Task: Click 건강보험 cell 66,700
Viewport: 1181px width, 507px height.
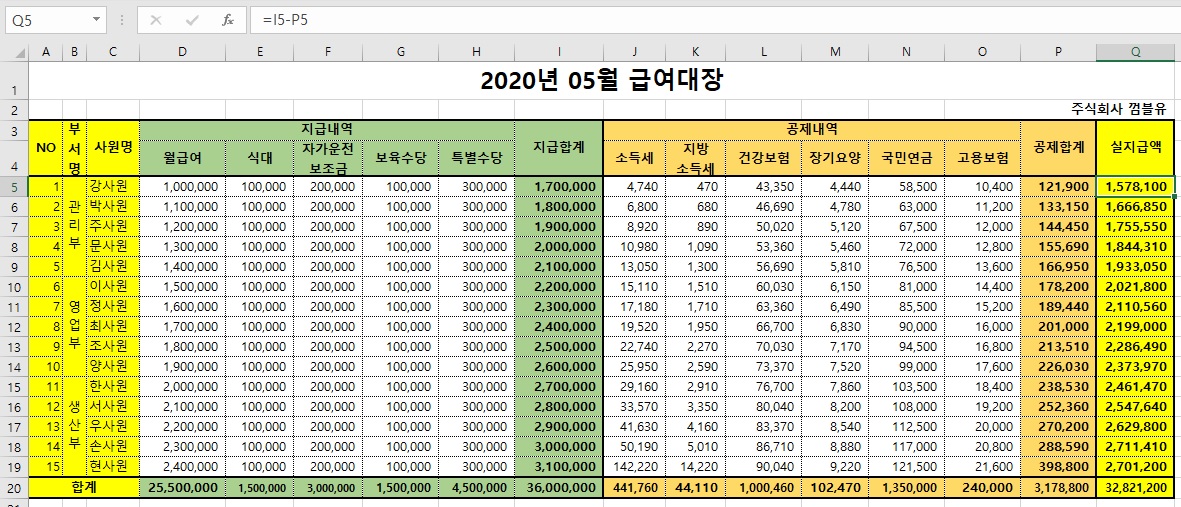Action: coord(763,326)
